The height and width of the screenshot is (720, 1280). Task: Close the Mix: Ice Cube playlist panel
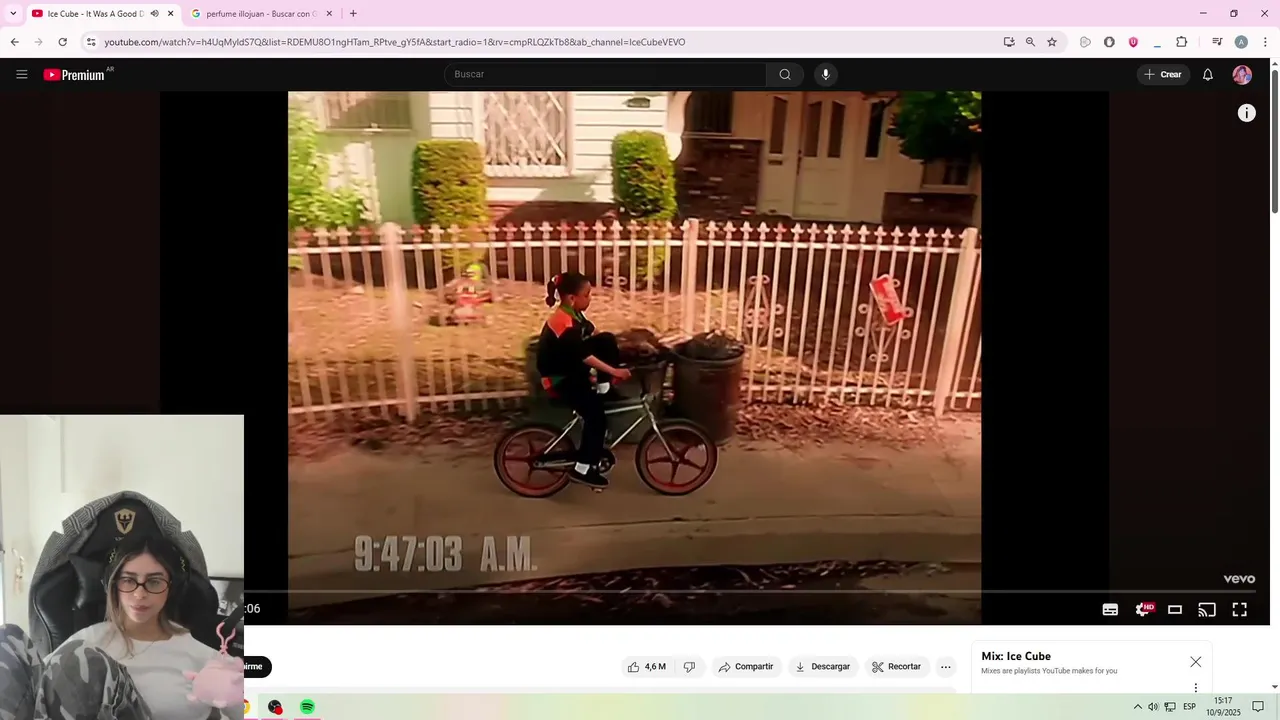[x=1195, y=662]
